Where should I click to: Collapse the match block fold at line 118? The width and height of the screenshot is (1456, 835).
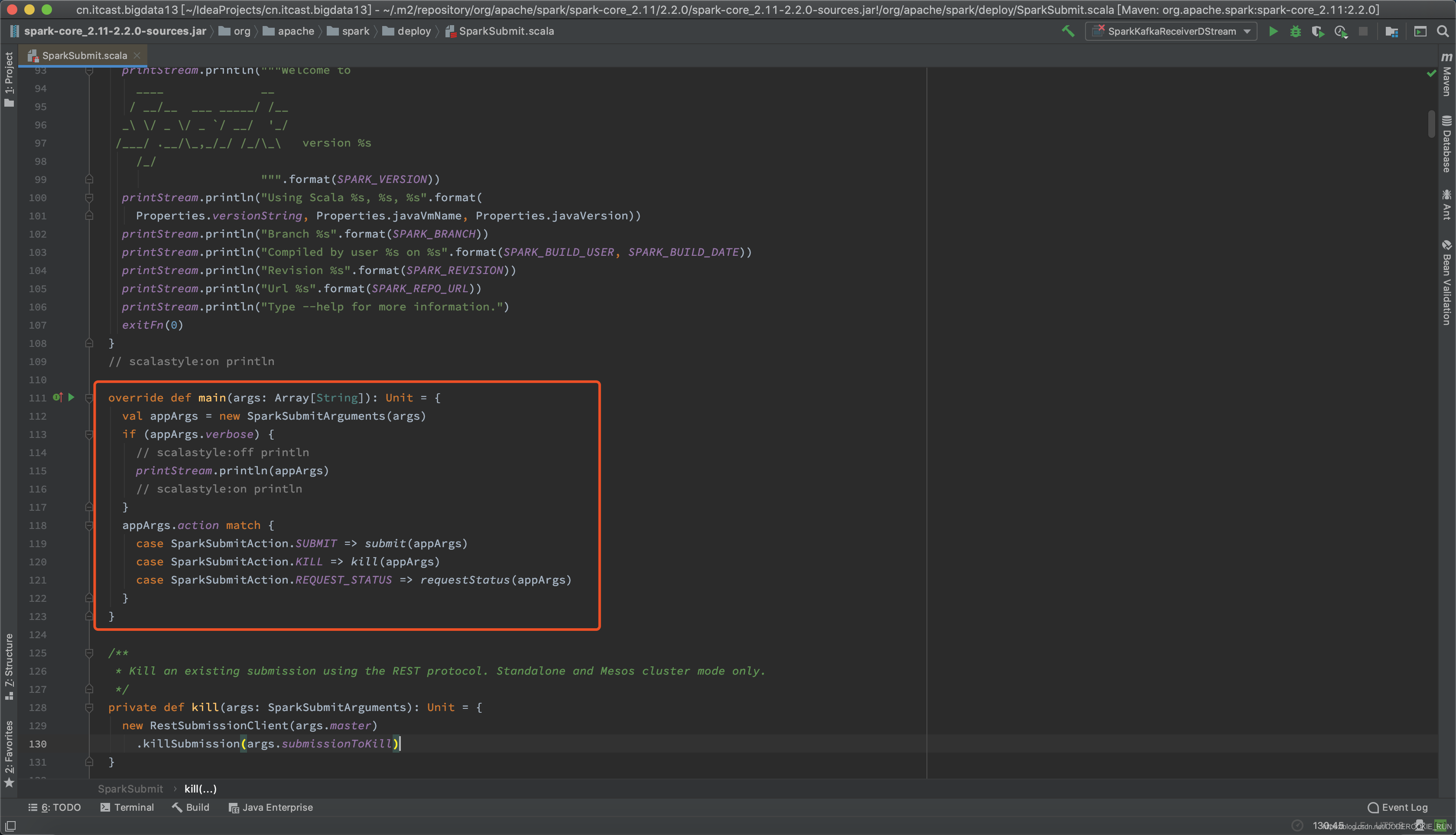point(89,525)
